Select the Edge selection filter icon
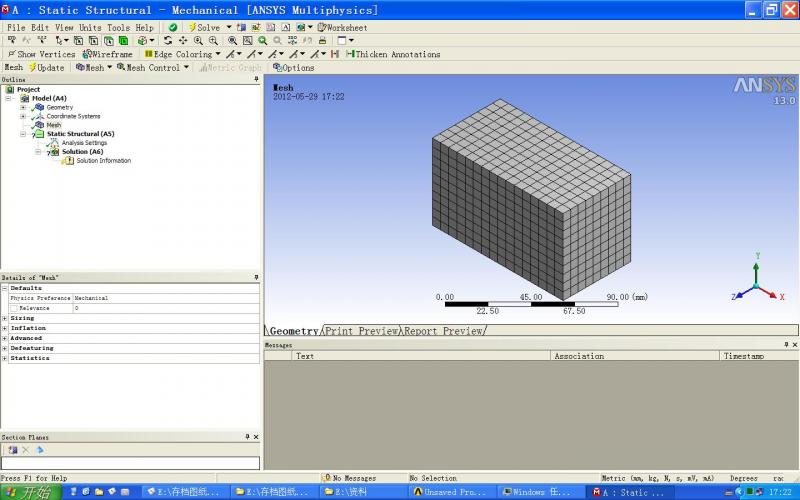Screen dimensions: 800x500 93,40
